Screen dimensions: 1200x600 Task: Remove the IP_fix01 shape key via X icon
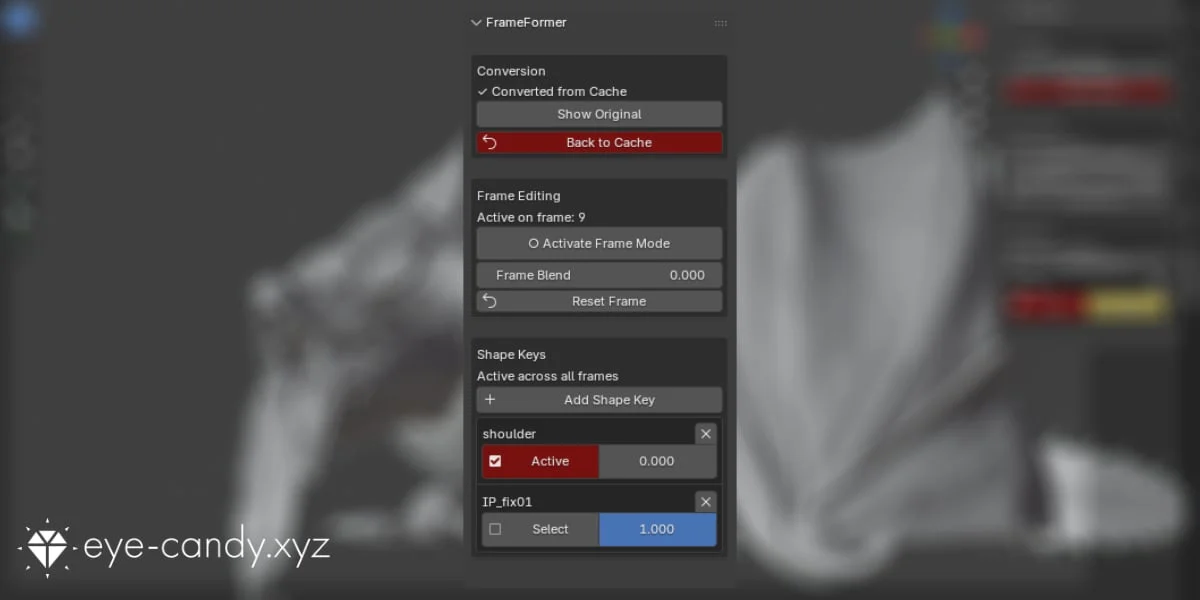(705, 501)
